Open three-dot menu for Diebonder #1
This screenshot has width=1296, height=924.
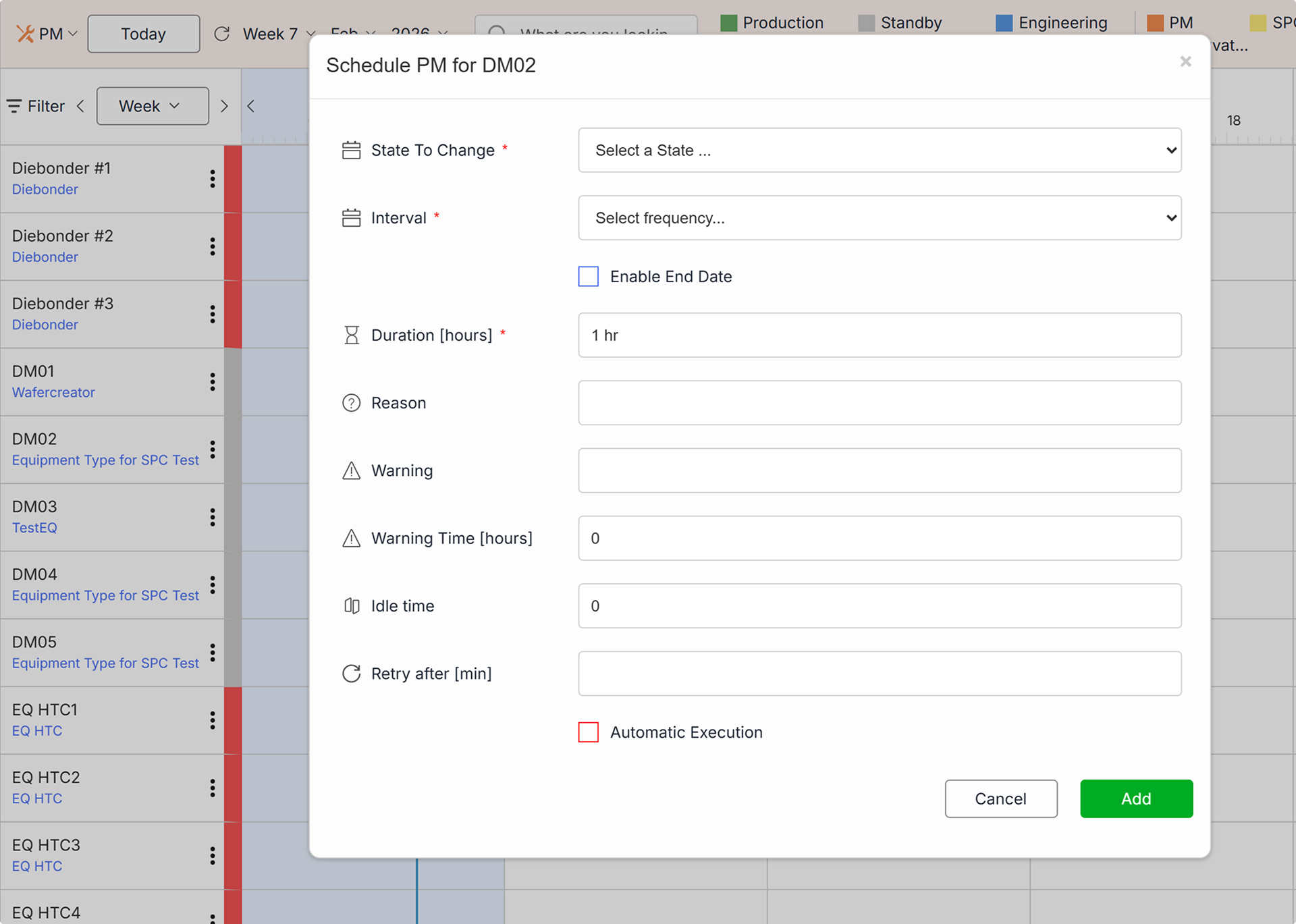coord(213,179)
